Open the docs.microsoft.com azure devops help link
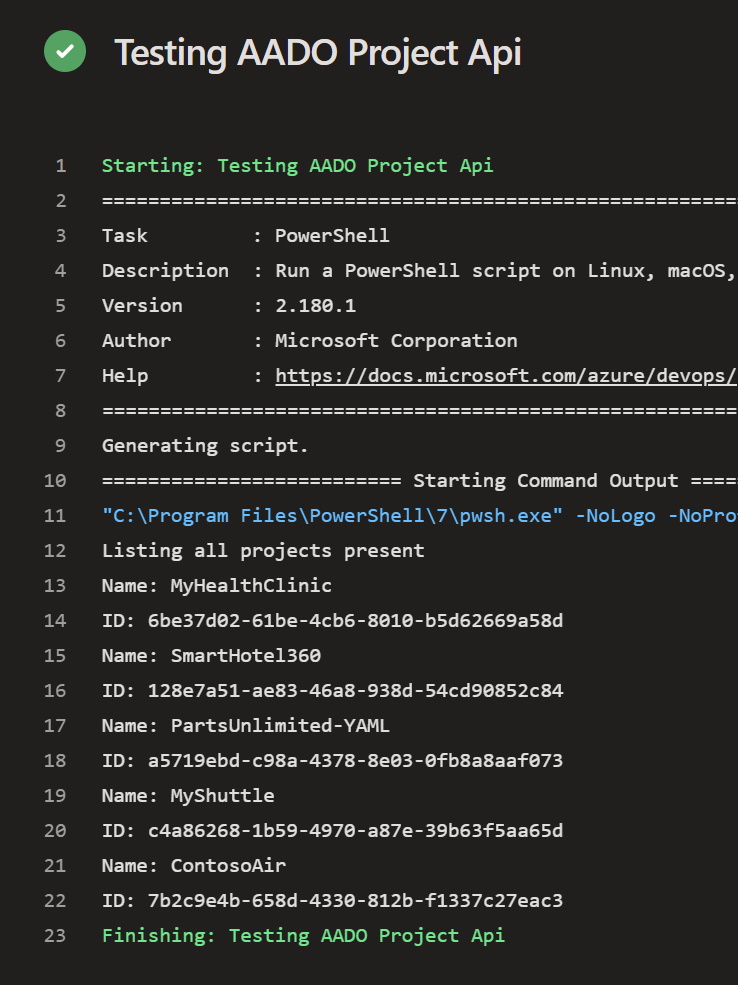 coord(506,376)
